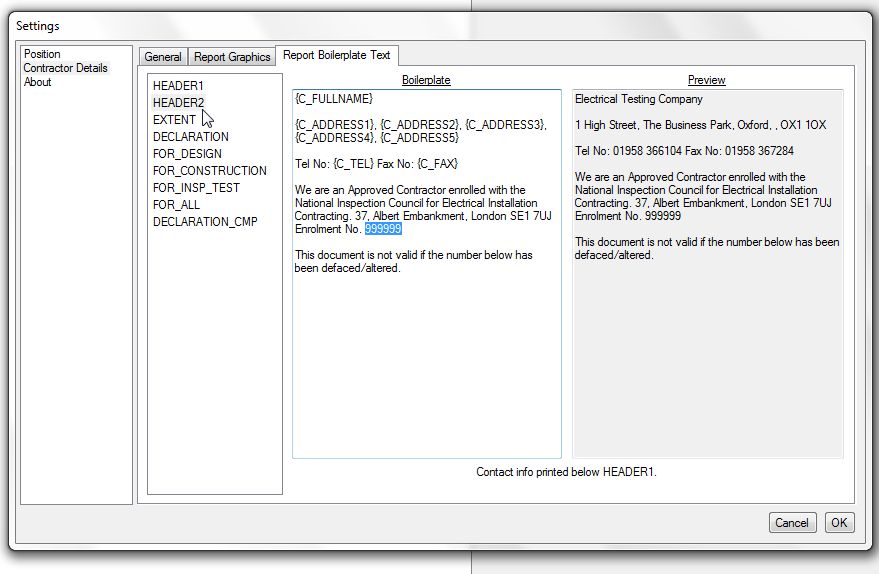Click 'Enrolment No. 999999' in preview
879x574 pixels.
tap(627, 216)
